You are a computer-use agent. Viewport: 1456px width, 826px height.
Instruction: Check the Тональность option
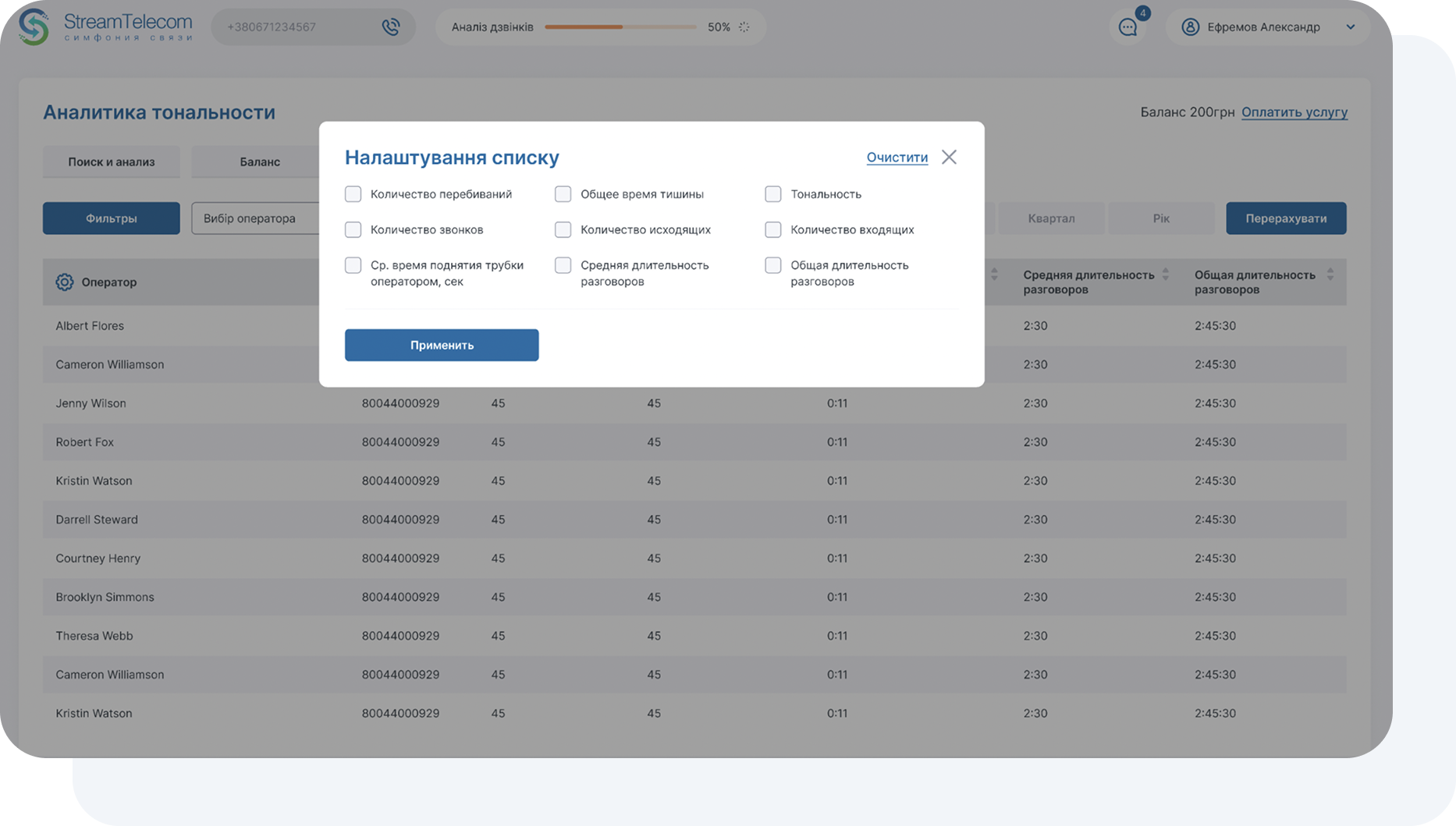click(773, 194)
